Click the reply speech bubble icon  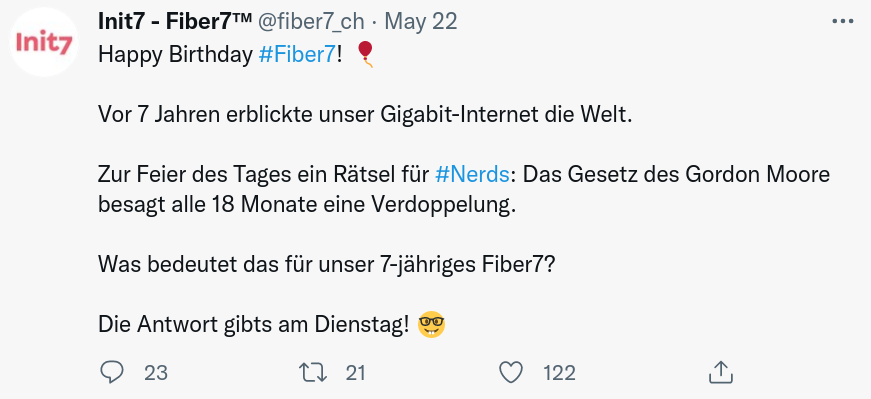tap(112, 372)
